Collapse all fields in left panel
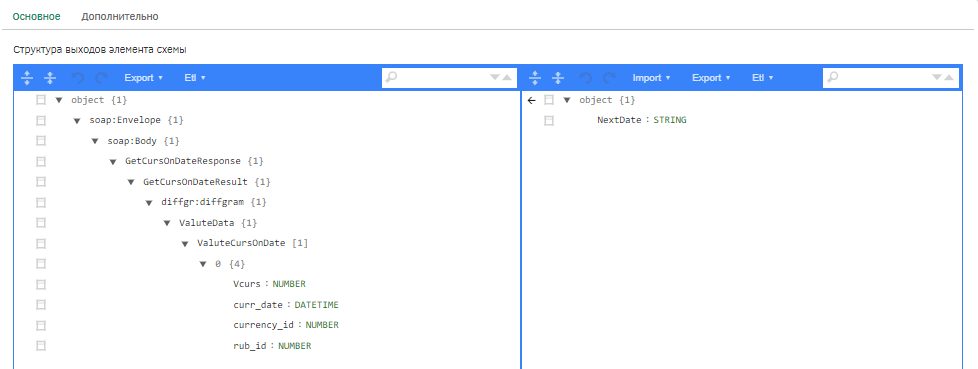Screen dimensions: 978x369 pyautogui.click(x=51, y=78)
